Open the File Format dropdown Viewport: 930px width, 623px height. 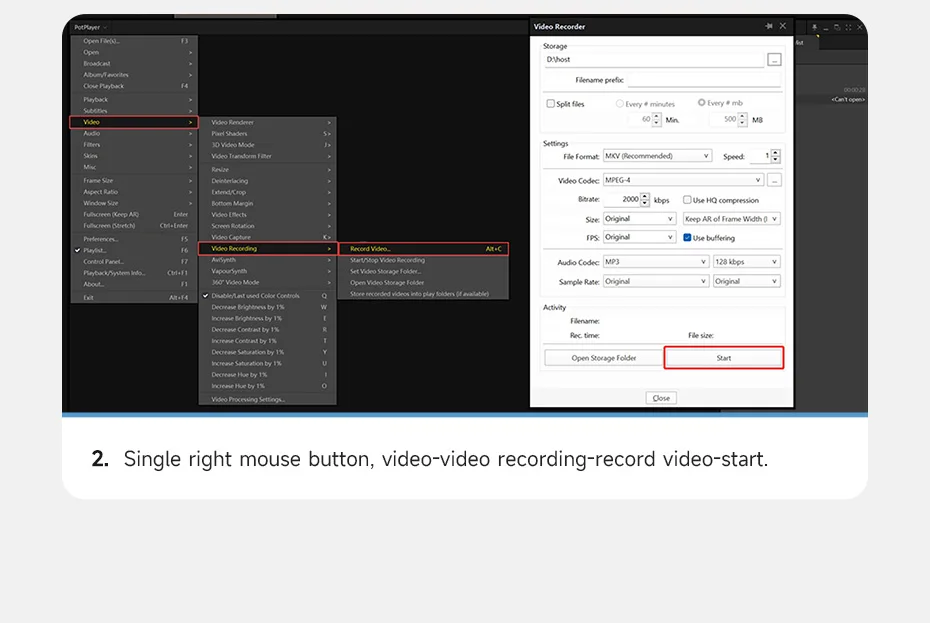(657, 156)
